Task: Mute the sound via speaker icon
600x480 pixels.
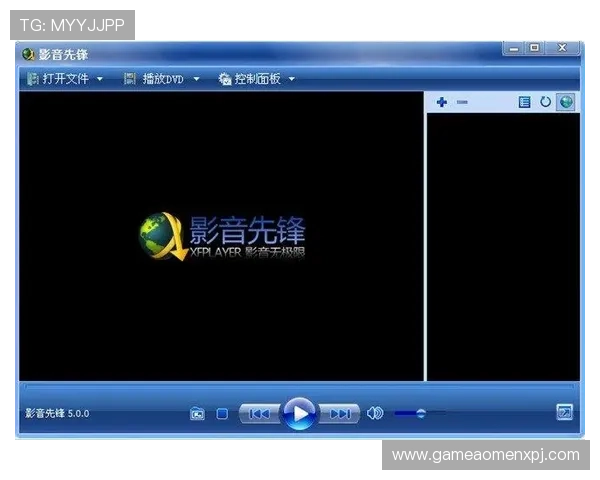Action: (375, 413)
